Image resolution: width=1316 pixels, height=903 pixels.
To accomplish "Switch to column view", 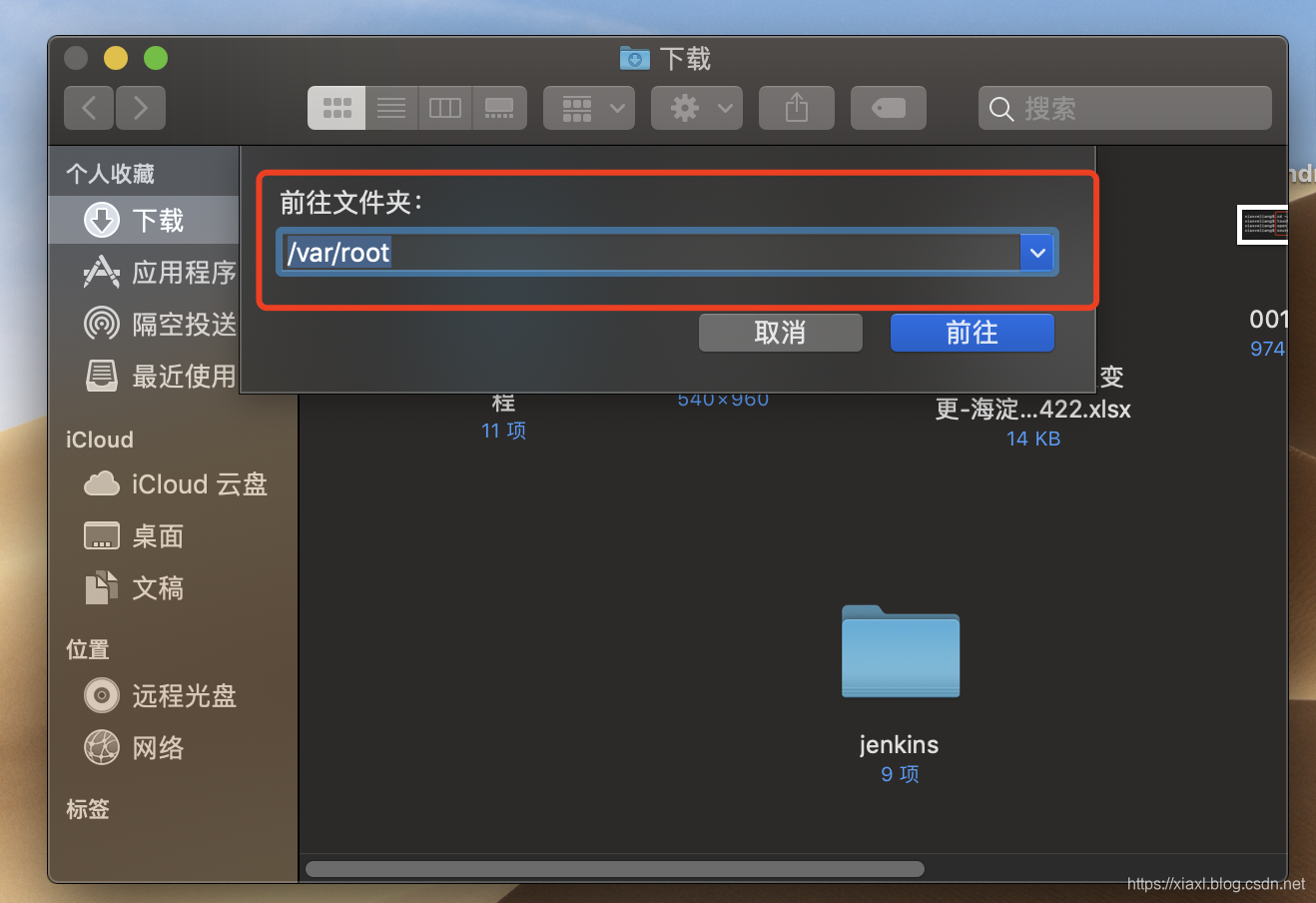I will 444,108.
